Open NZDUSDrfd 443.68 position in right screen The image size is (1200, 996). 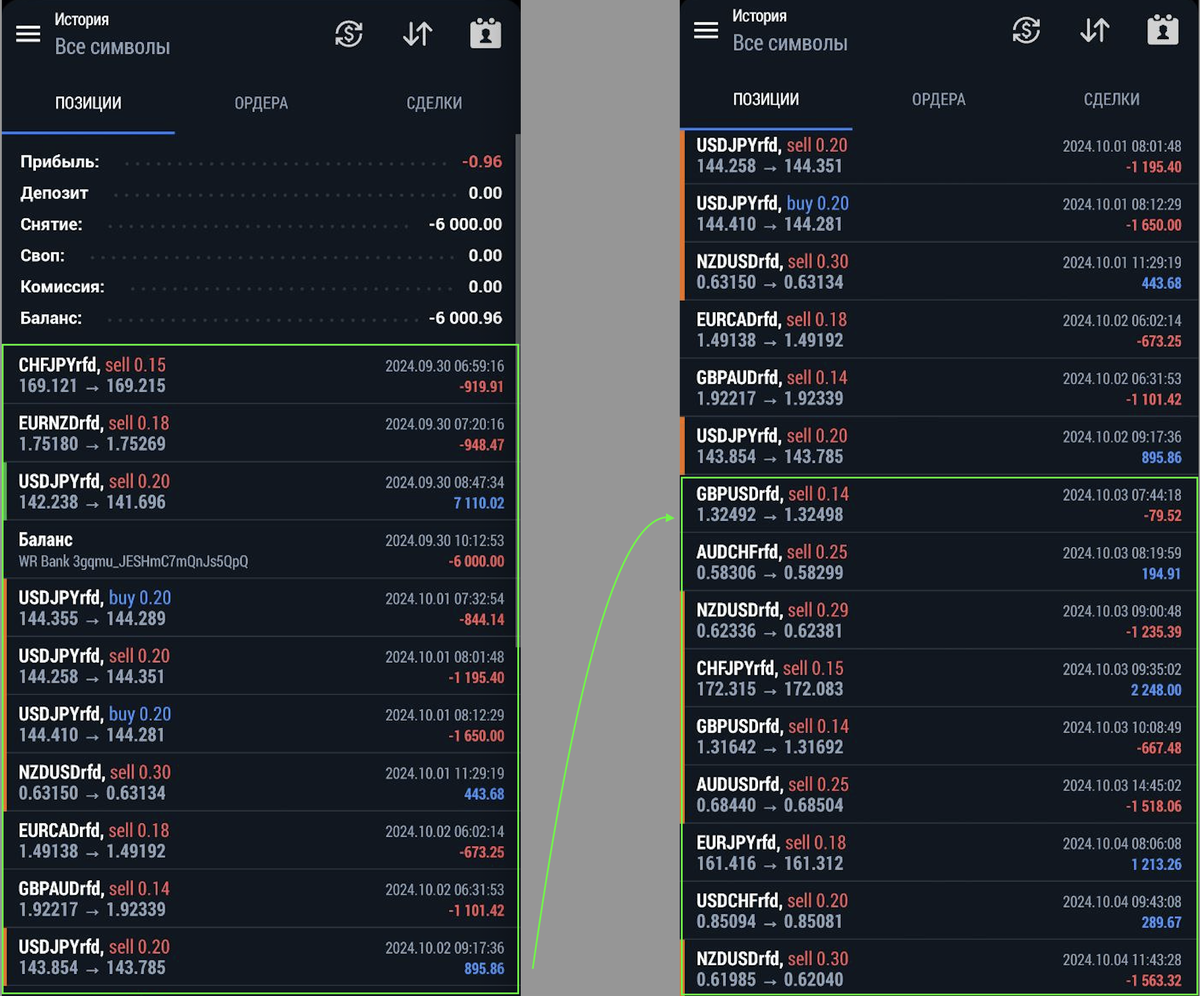click(x=939, y=271)
